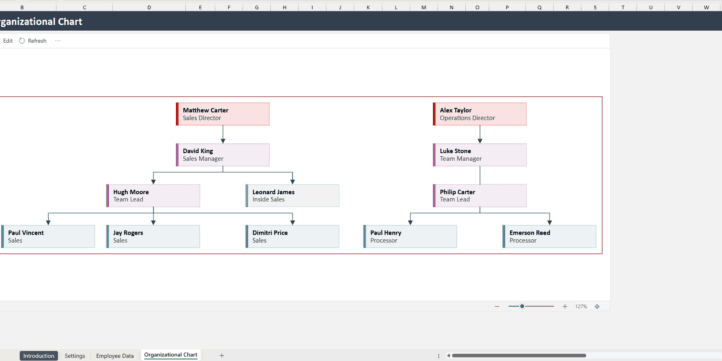Image resolution: width=722 pixels, height=361 pixels.
Task: Click the zoom out minus icon
Action: pyautogui.click(x=497, y=307)
